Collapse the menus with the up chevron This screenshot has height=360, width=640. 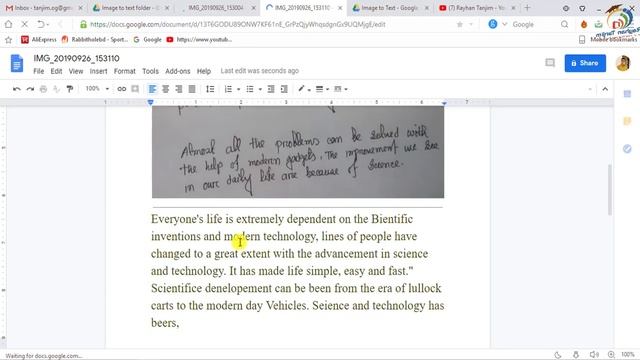click(605, 89)
